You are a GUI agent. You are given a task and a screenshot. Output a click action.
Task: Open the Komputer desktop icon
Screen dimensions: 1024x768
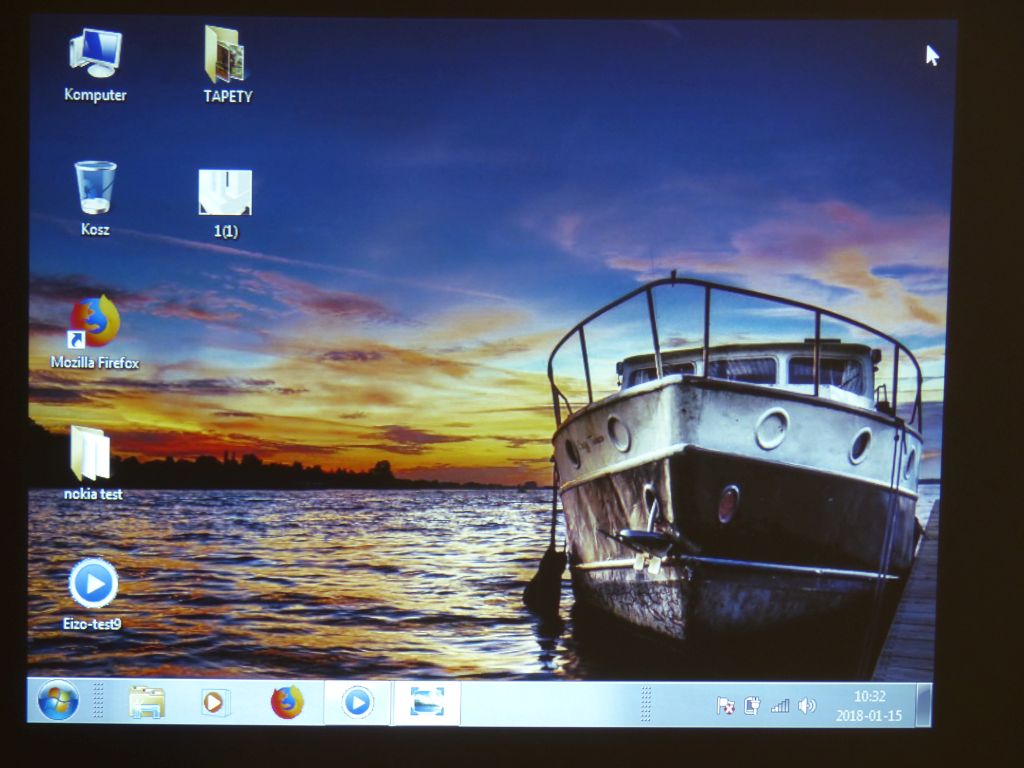95,54
